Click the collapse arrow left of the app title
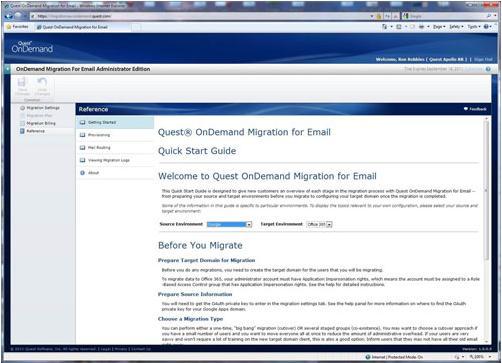This screenshot has height=363, width=502. (x=7, y=69)
